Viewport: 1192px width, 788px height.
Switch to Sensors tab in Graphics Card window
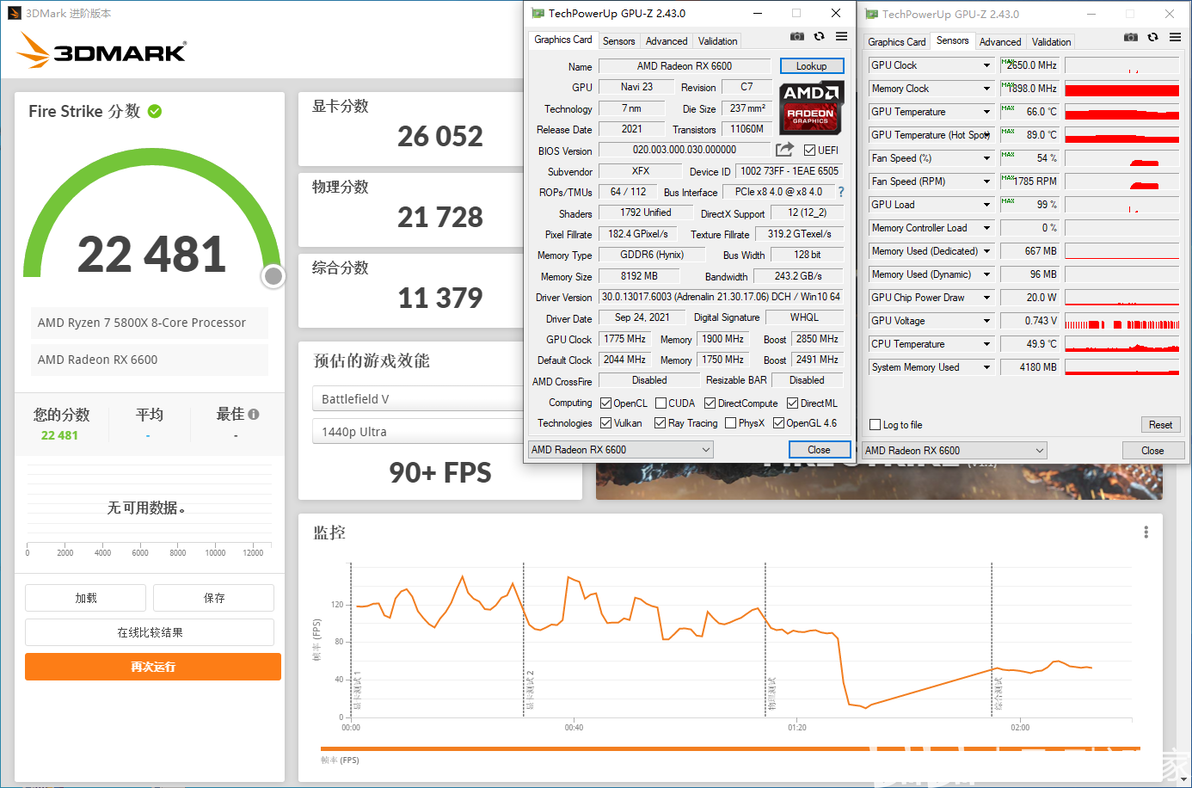619,41
